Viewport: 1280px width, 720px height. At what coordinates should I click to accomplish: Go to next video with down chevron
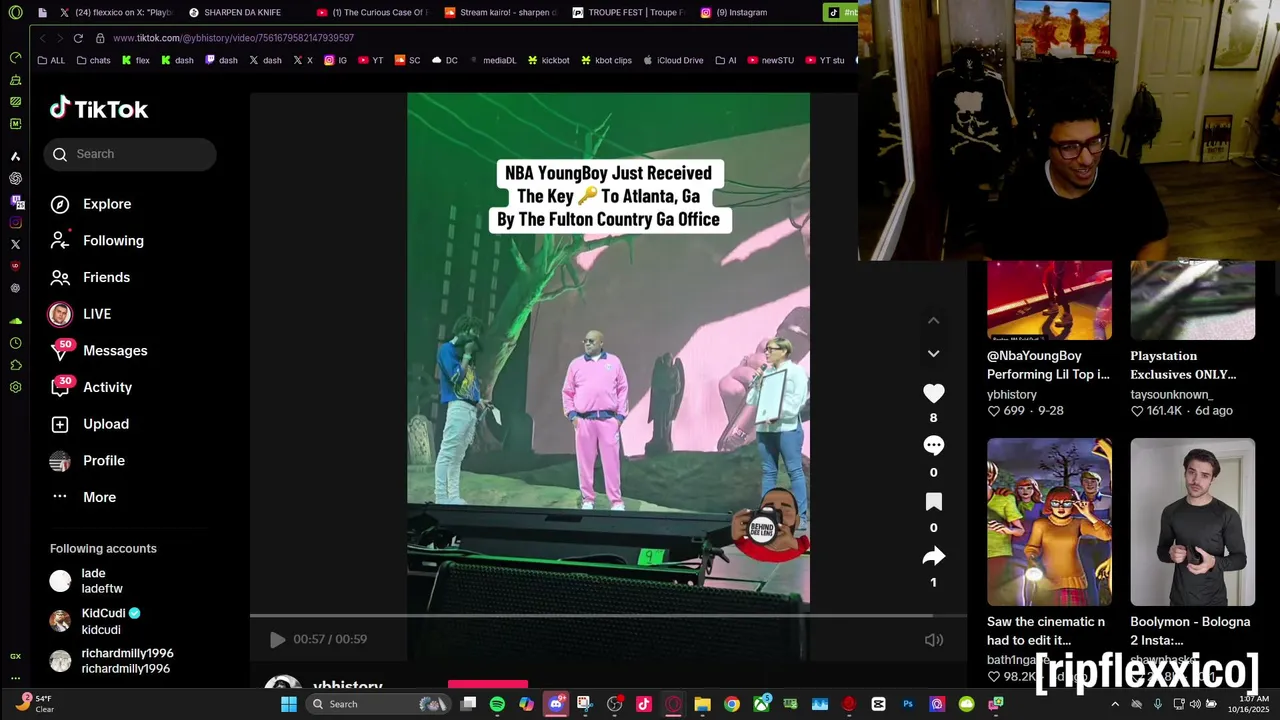pyautogui.click(x=933, y=353)
